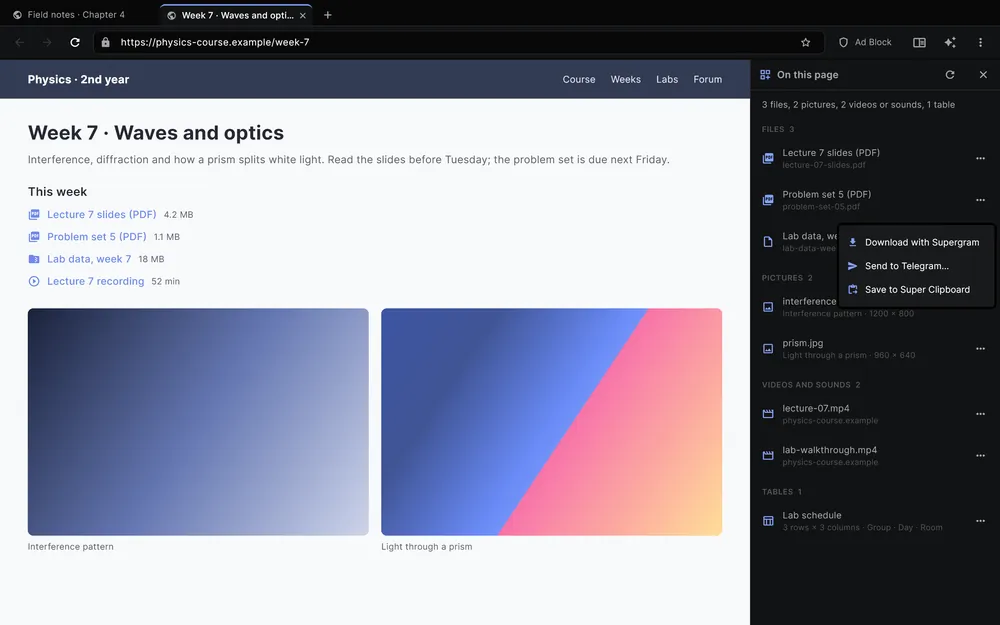
Task: Open the browser three-dot menu
Action: click(x=980, y=42)
